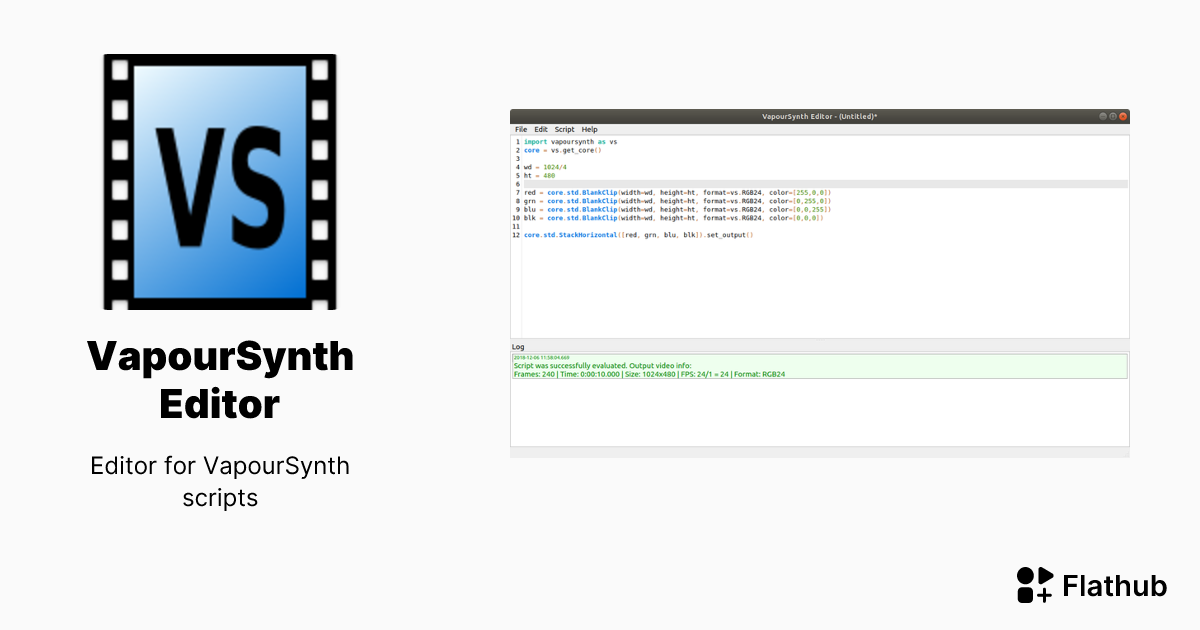1200x630 pixels.
Task: Open the Script menu
Action: [564, 129]
